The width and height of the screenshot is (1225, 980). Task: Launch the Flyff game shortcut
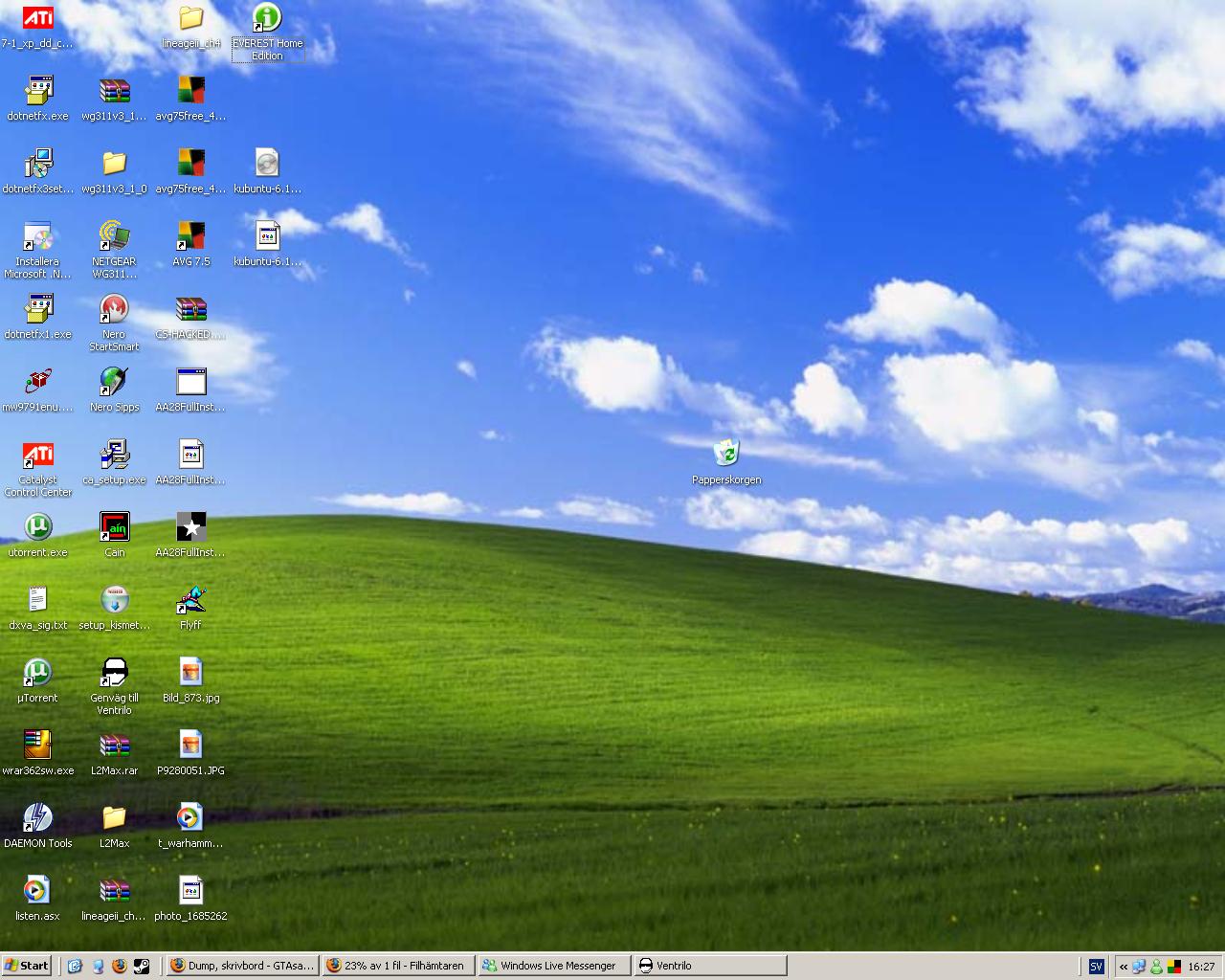[x=191, y=609]
